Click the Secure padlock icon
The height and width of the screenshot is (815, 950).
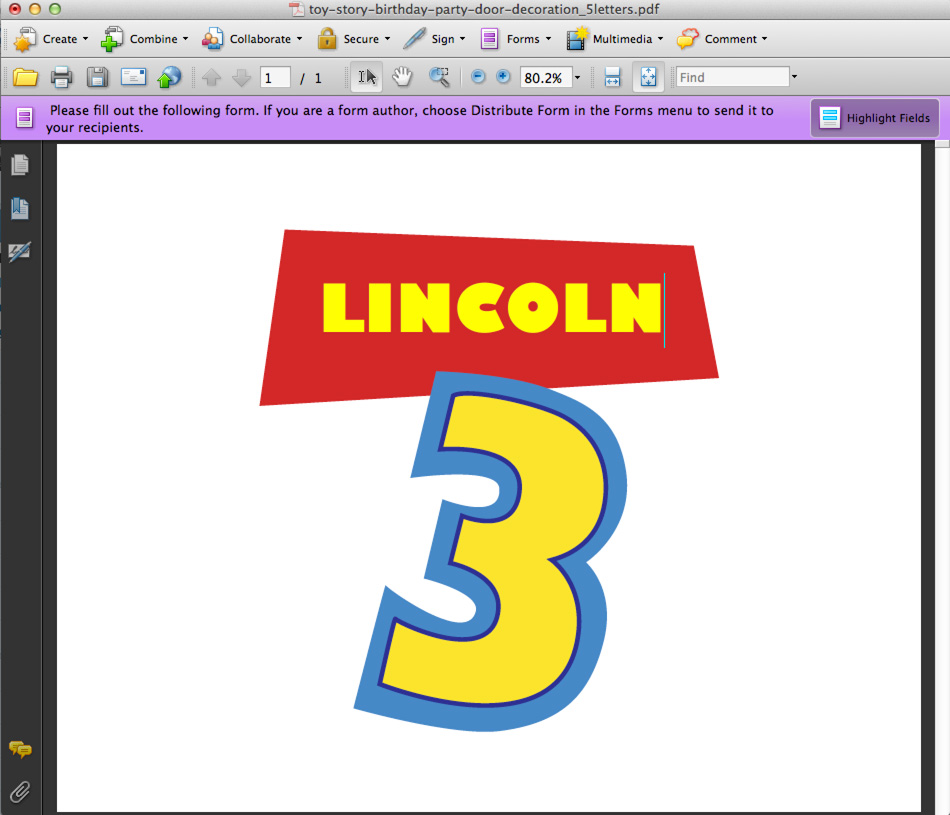click(x=327, y=39)
